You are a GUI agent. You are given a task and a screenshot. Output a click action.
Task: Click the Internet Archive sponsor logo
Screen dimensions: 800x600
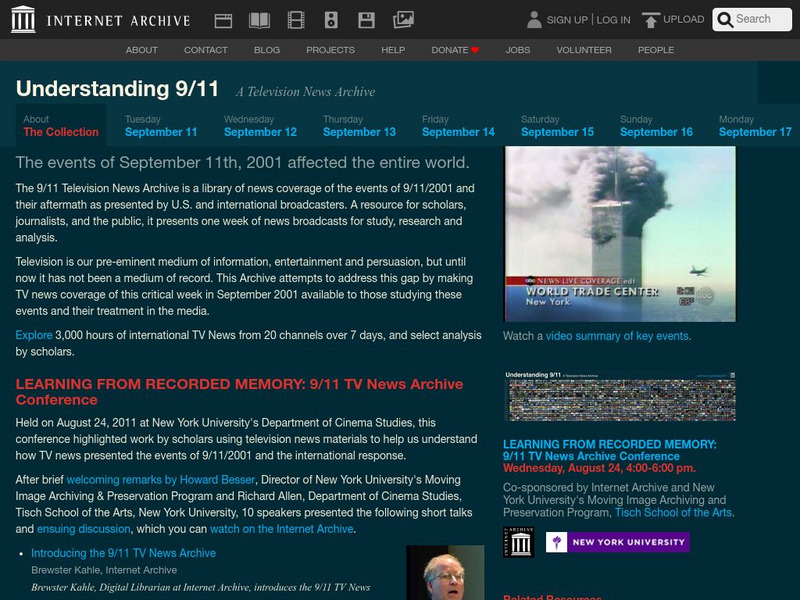click(518, 542)
